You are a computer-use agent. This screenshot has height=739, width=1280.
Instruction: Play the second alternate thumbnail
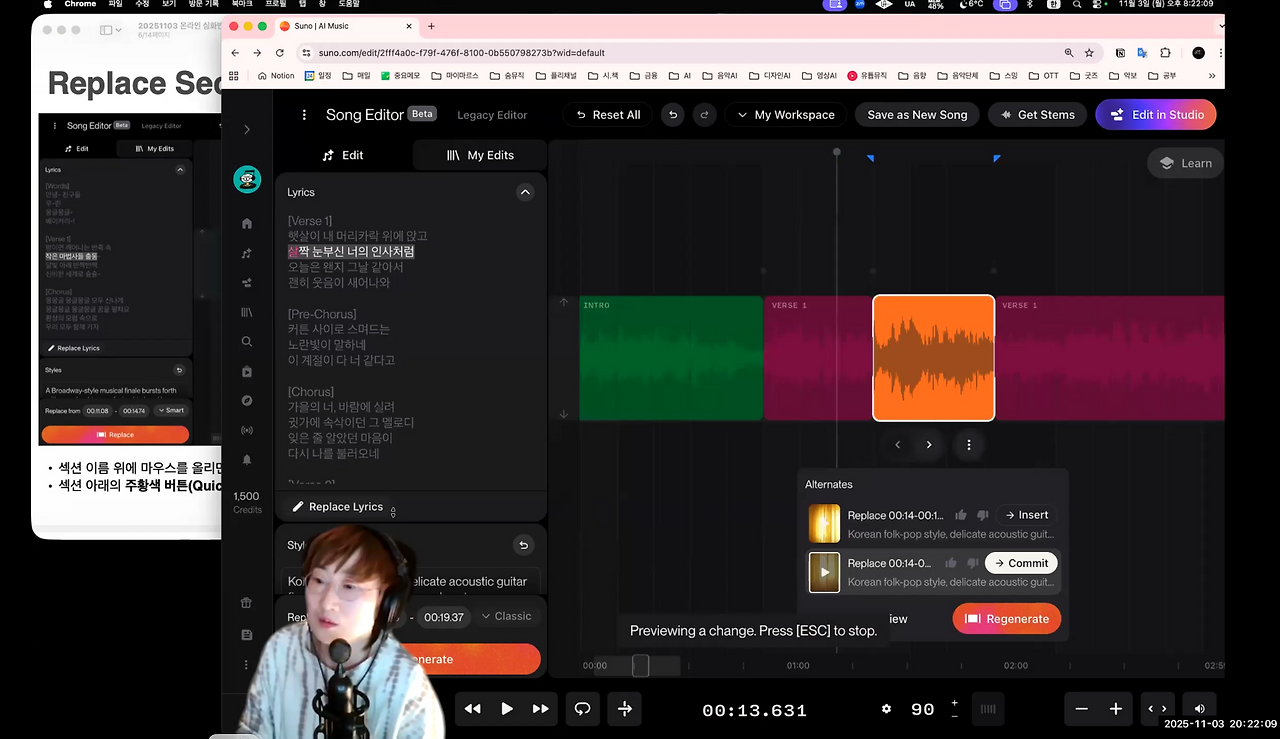coord(825,572)
